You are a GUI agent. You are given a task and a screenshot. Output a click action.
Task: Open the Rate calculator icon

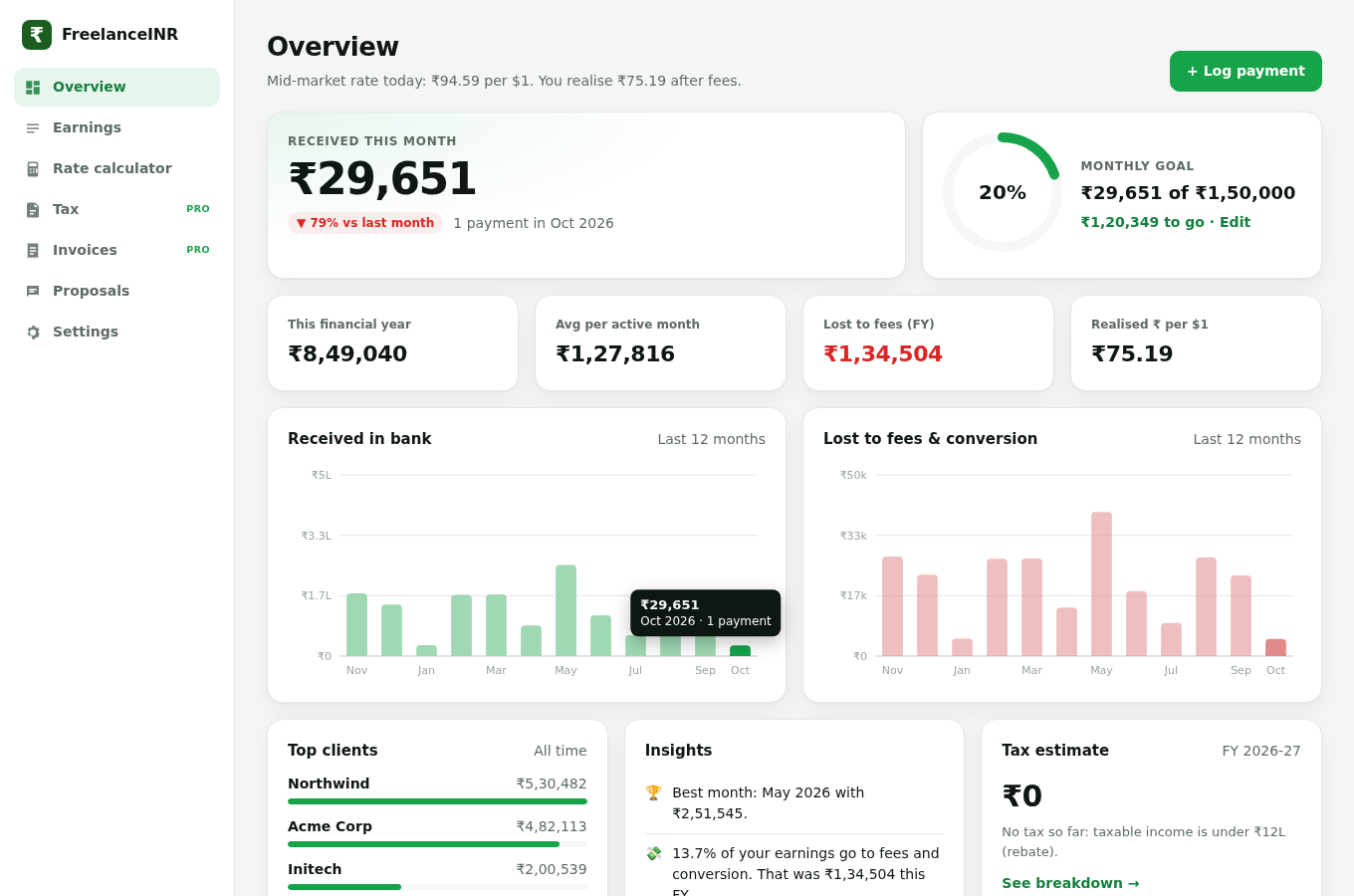coord(33,169)
